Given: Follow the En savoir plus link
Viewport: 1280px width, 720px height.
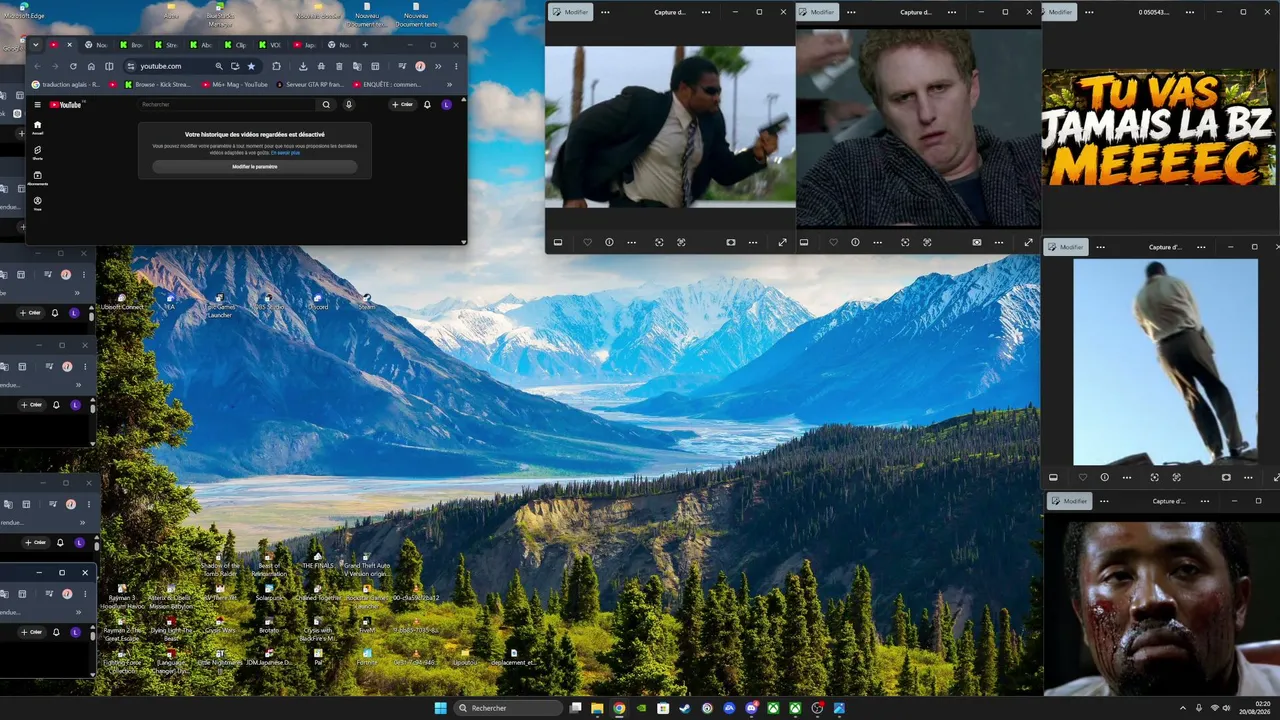Looking at the screenshot, I should [x=285, y=153].
